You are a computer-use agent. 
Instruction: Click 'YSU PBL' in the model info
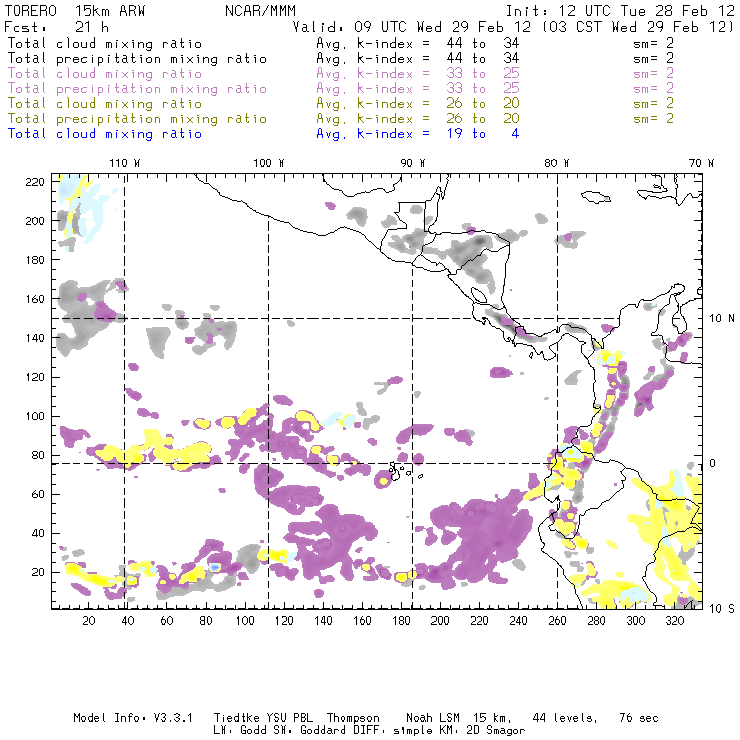pos(290,718)
